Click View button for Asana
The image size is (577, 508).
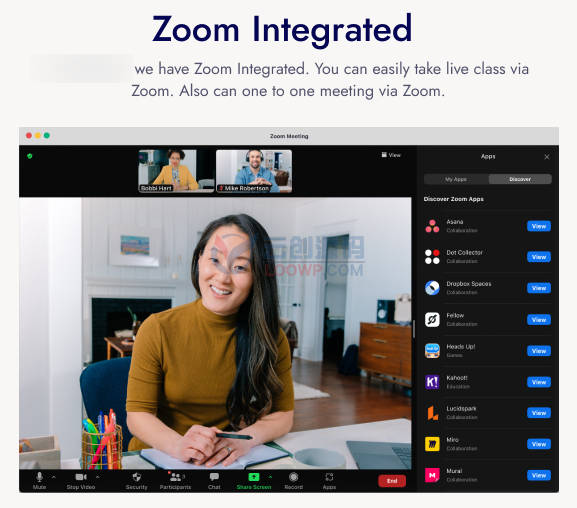point(539,226)
